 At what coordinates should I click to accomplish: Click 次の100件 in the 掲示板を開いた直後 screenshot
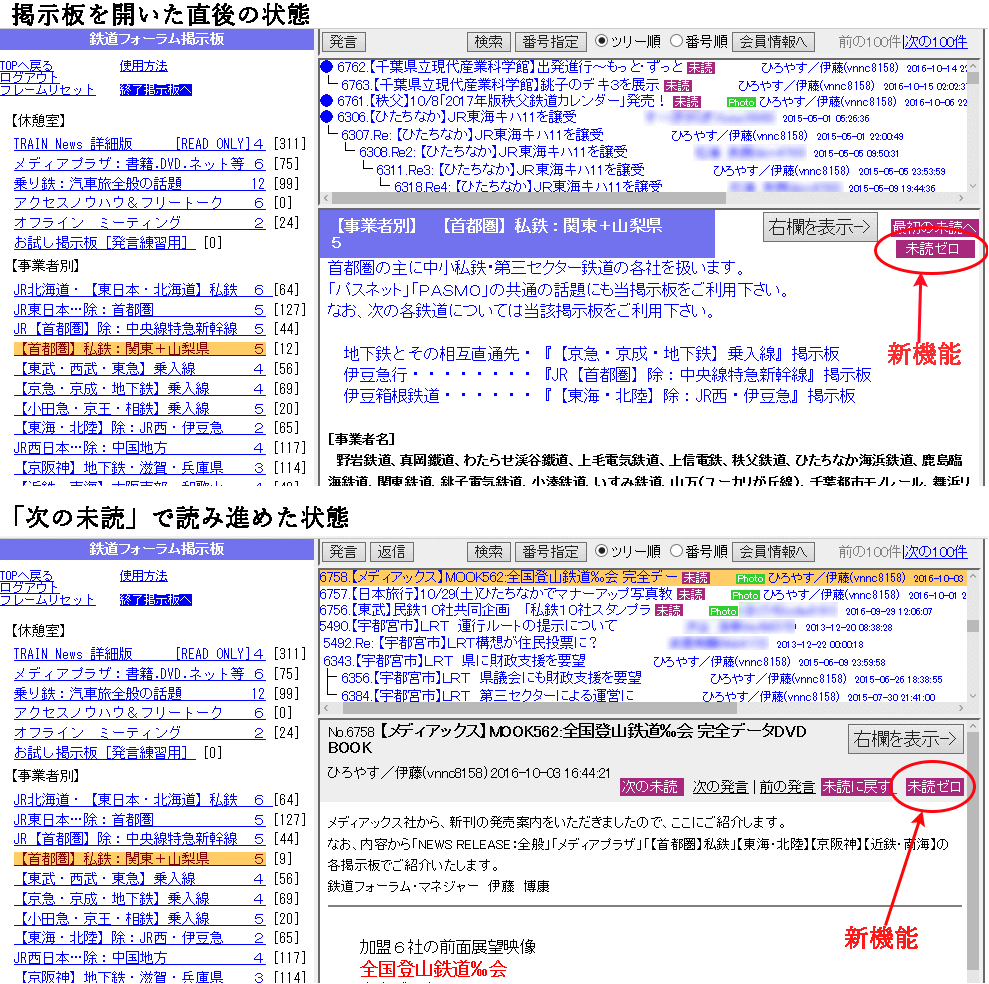click(x=935, y=42)
